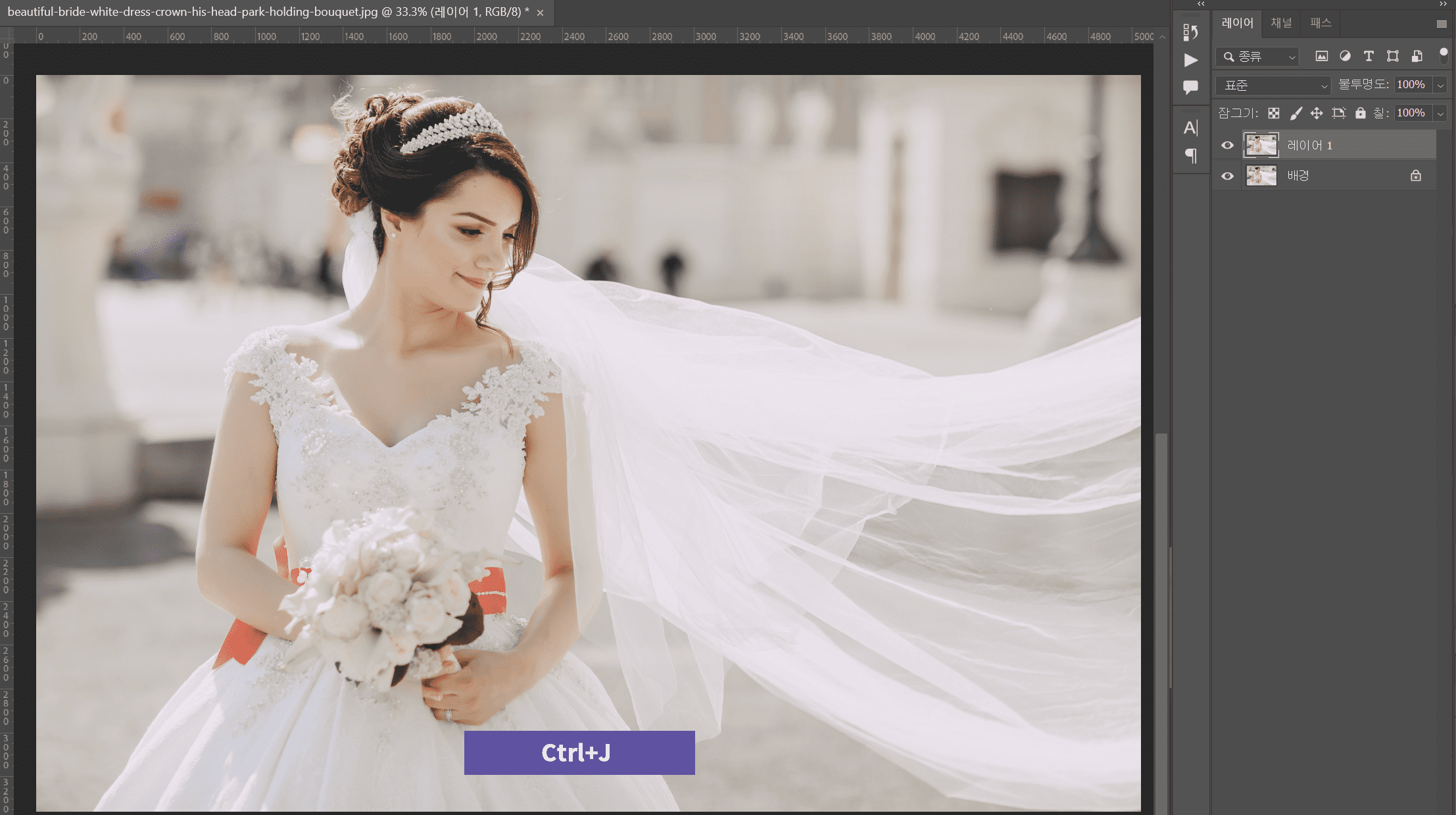This screenshot has width=1456, height=815.
Task: Filter for adjustment layers icon
Action: 1345,57
